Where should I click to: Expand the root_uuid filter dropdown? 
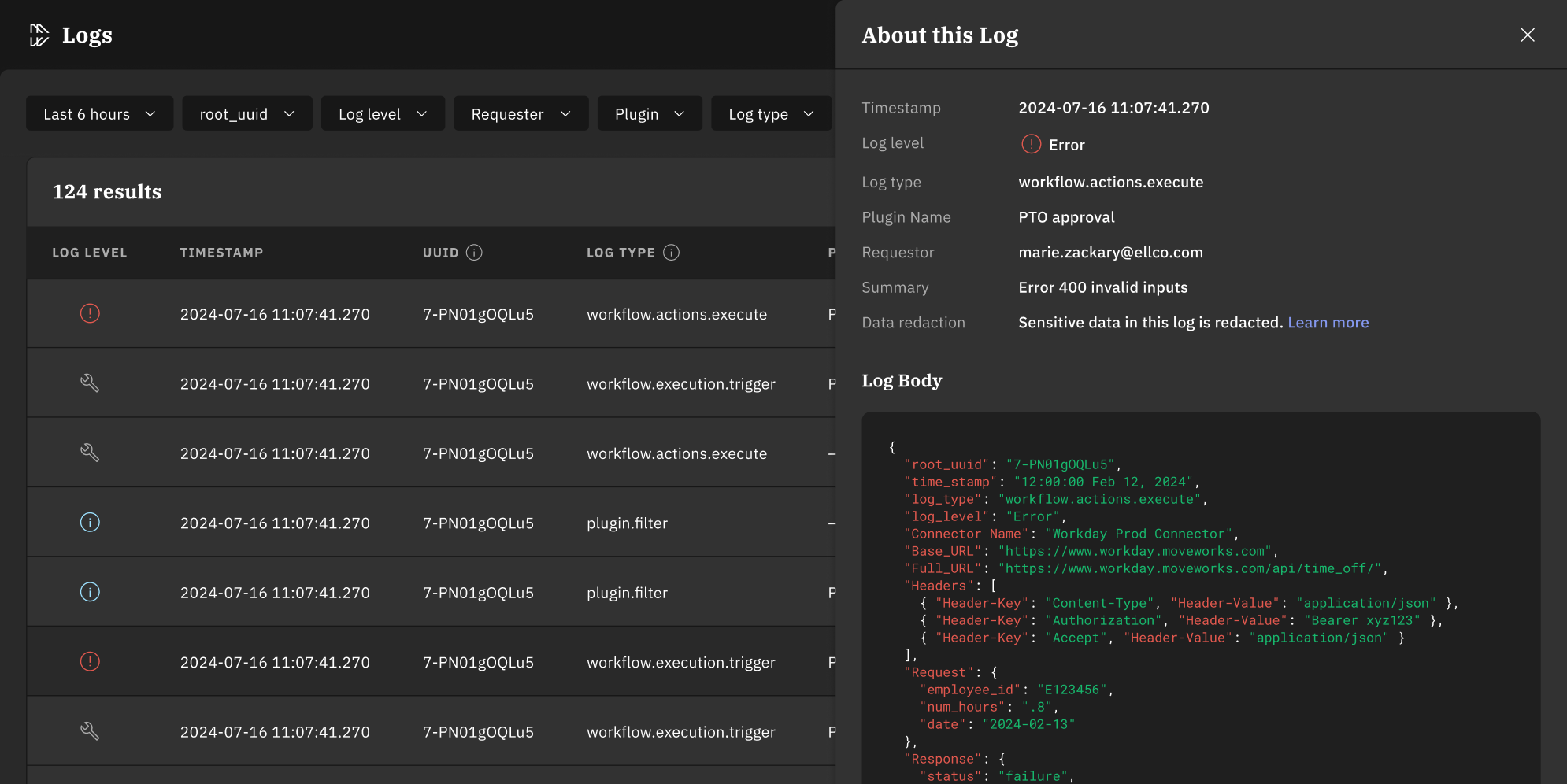coord(246,114)
